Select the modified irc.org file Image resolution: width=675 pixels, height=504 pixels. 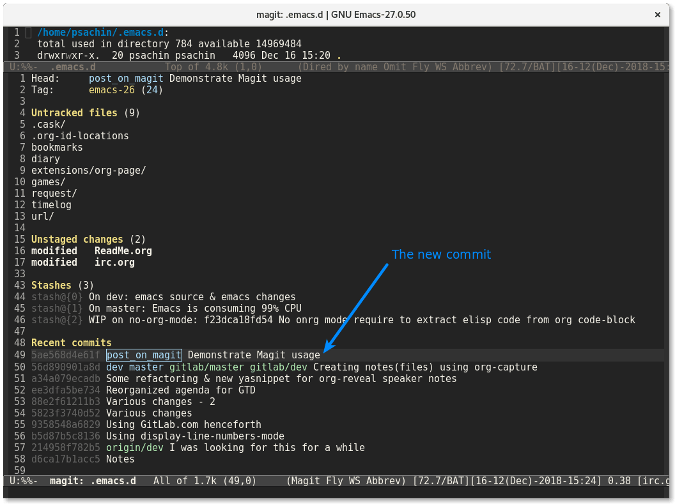click(x=116, y=263)
